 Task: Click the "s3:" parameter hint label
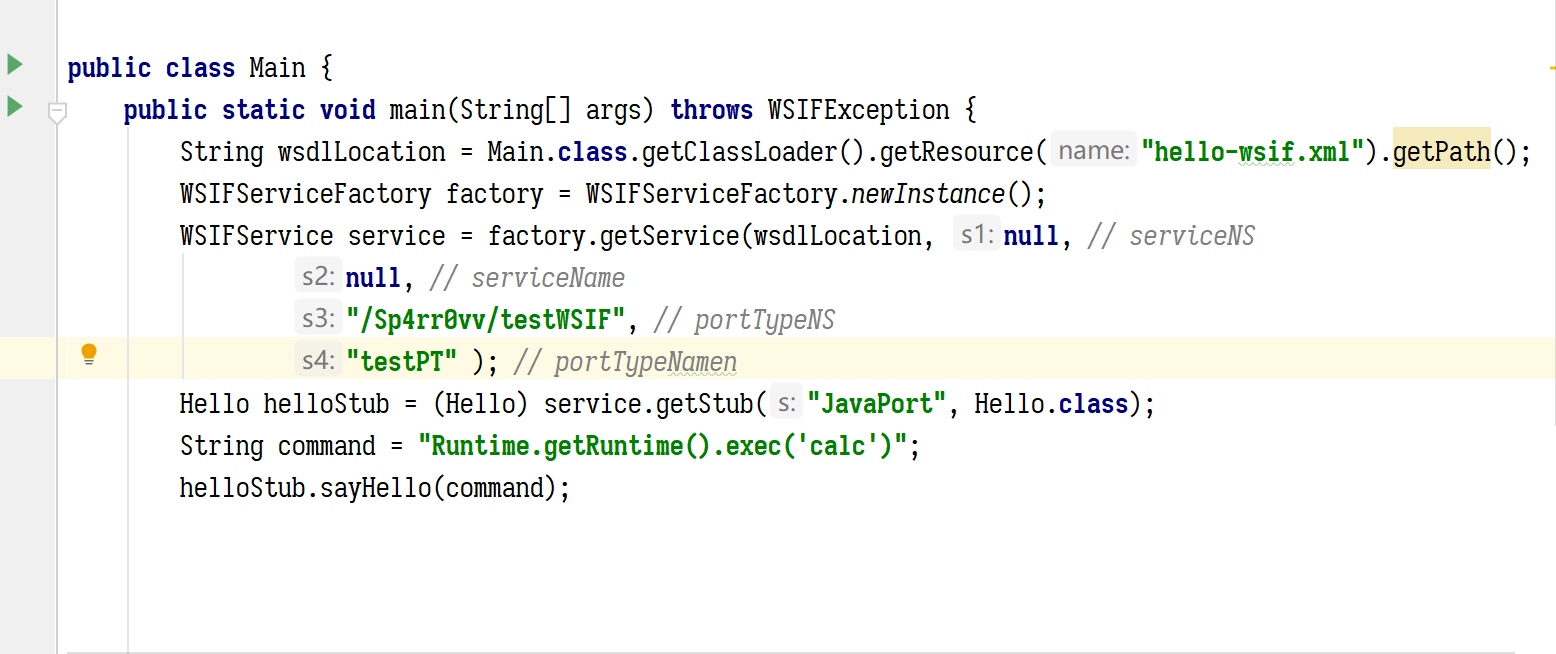(x=319, y=320)
